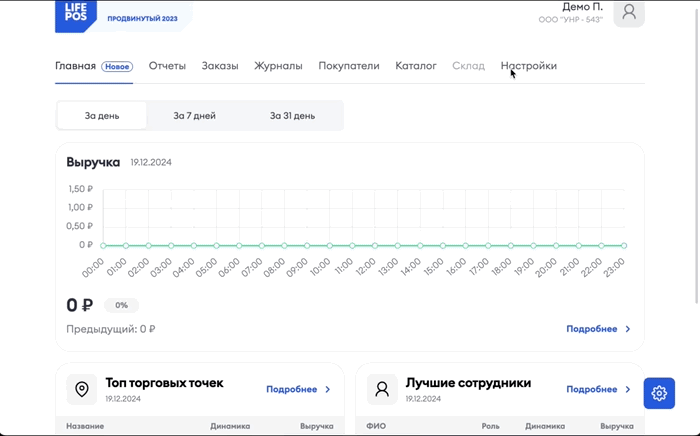Viewport: 700px width, 436px height.
Task: Click the Новое badge next to Главная
Action: click(117, 66)
